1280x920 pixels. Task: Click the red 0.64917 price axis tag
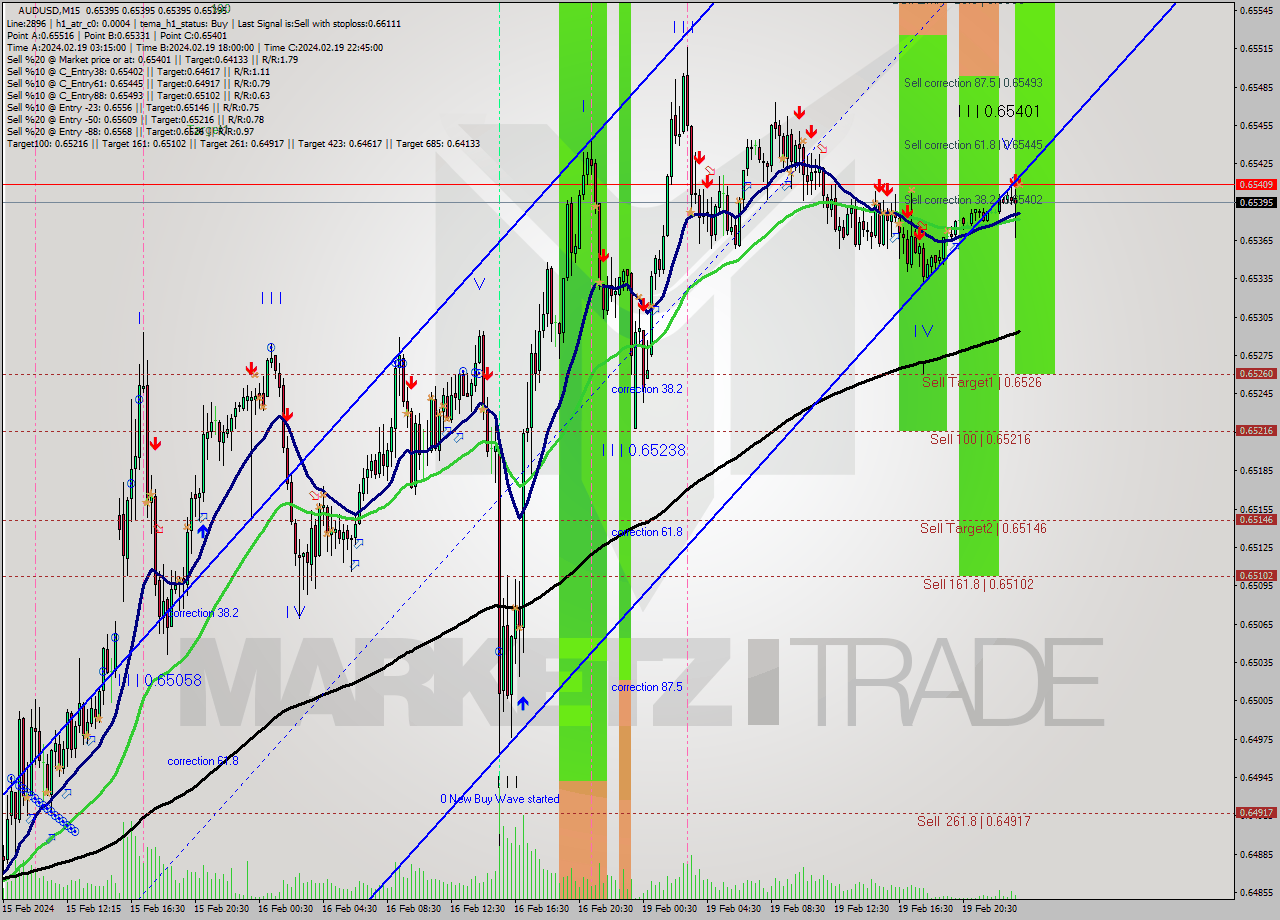(x=1256, y=813)
